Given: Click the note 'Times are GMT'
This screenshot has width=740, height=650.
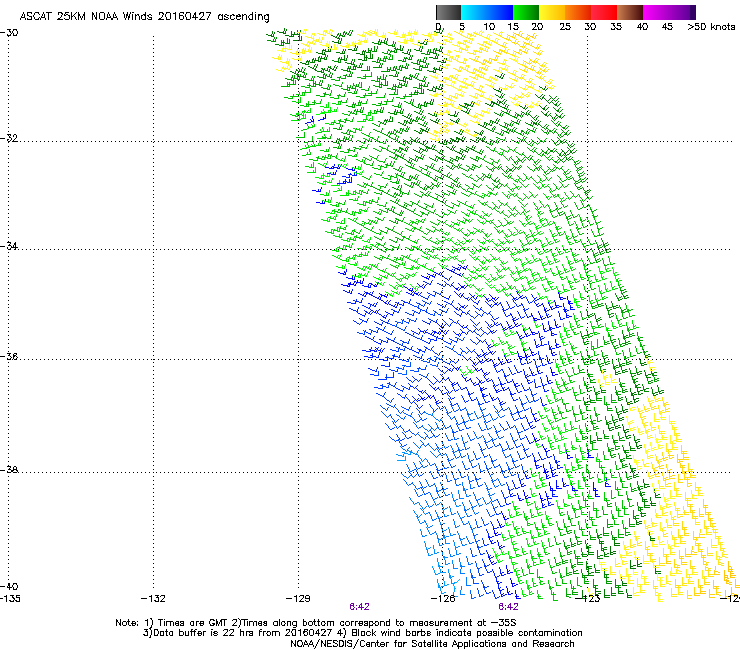Looking at the screenshot, I should tap(192, 623).
